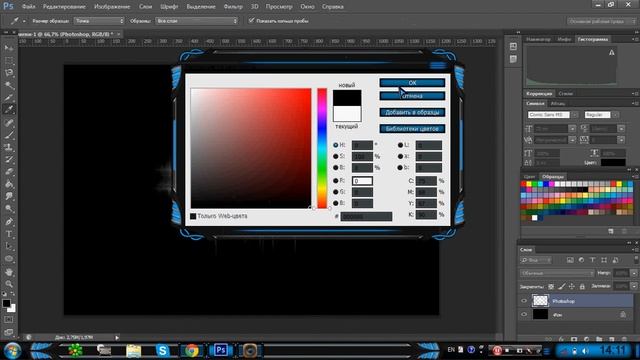
Task: Open the Окно menu
Action: (307, 7)
